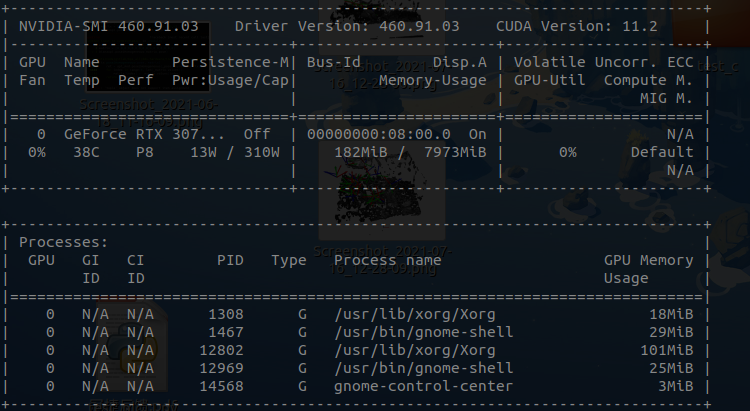This screenshot has width=750, height=411.
Task: Click the 3MiB memory usage value
Action: (x=675, y=386)
